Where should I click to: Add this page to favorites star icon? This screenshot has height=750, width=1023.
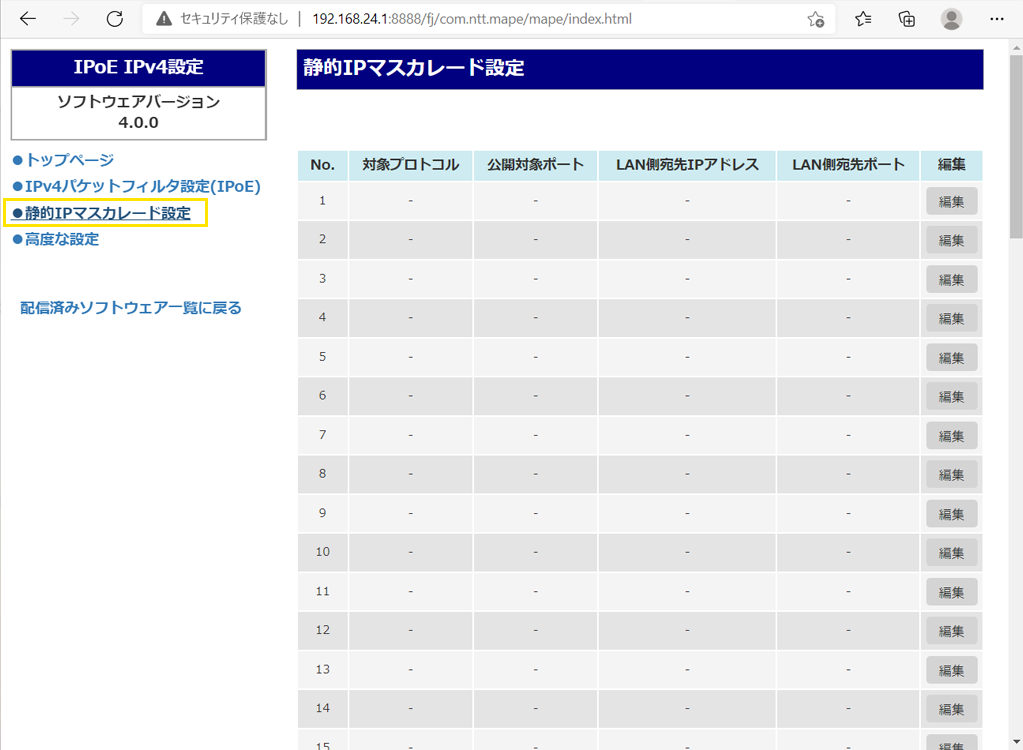click(x=816, y=19)
